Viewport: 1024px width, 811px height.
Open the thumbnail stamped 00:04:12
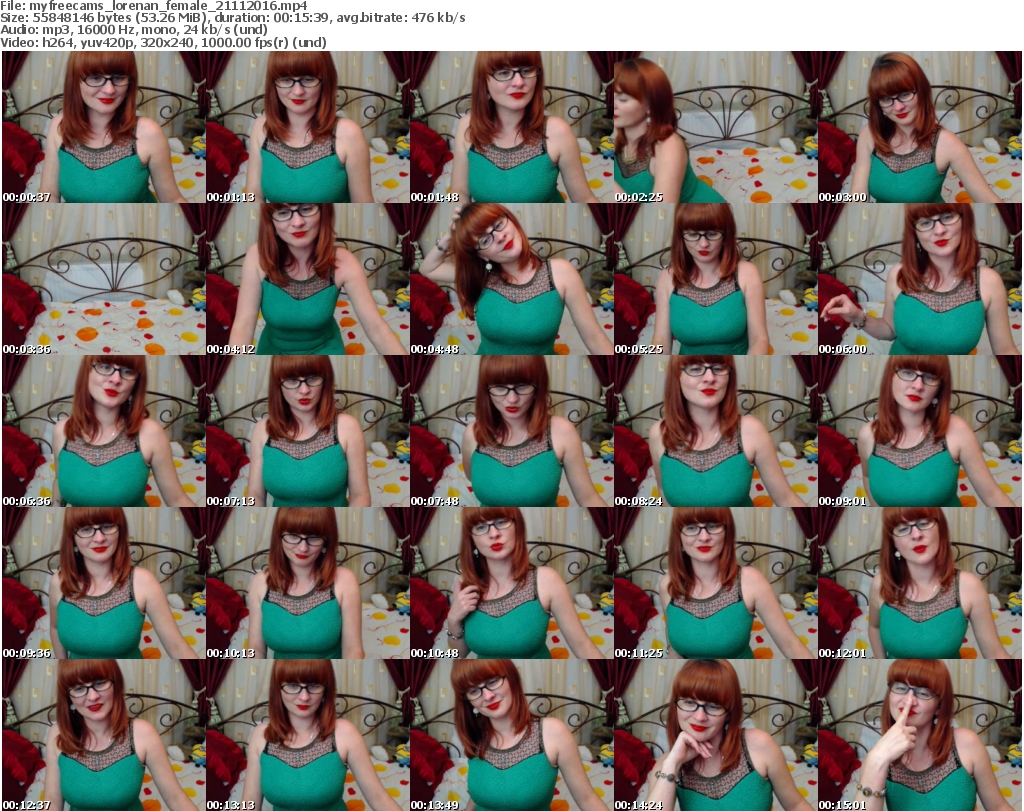[x=308, y=279]
